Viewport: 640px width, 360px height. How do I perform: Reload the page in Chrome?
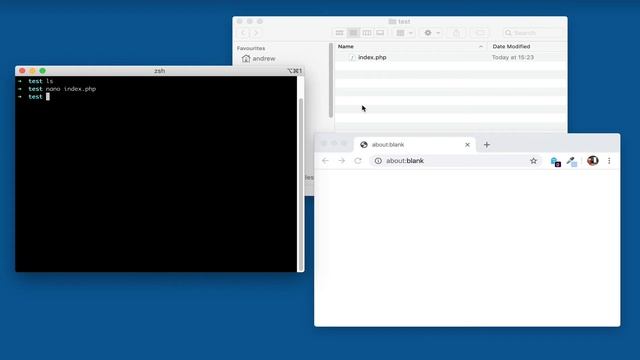(358, 161)
